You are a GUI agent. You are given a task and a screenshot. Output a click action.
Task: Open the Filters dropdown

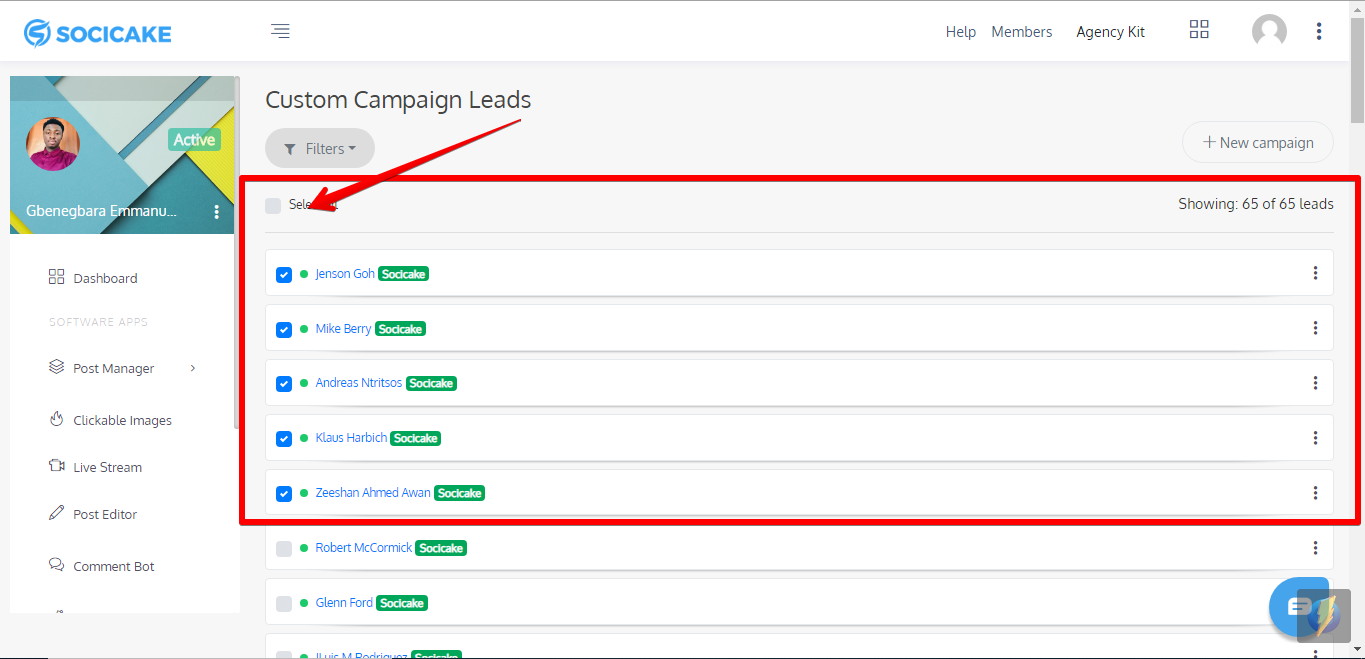click(x=320, y=148)
